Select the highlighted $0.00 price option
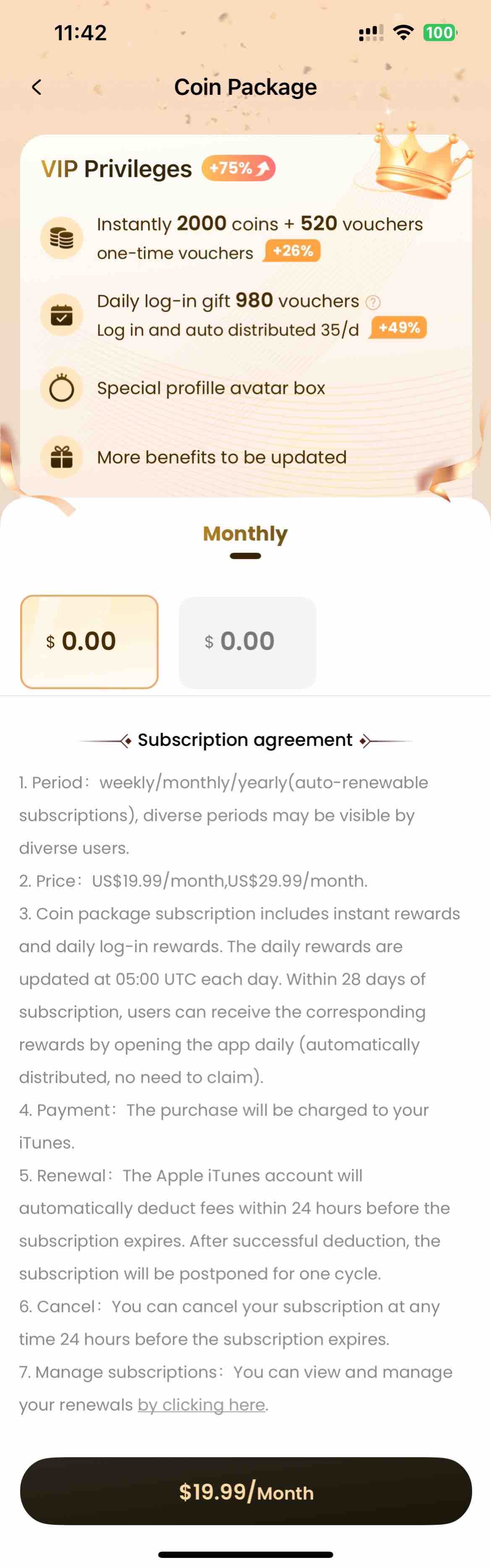 (x=89, y=642)
